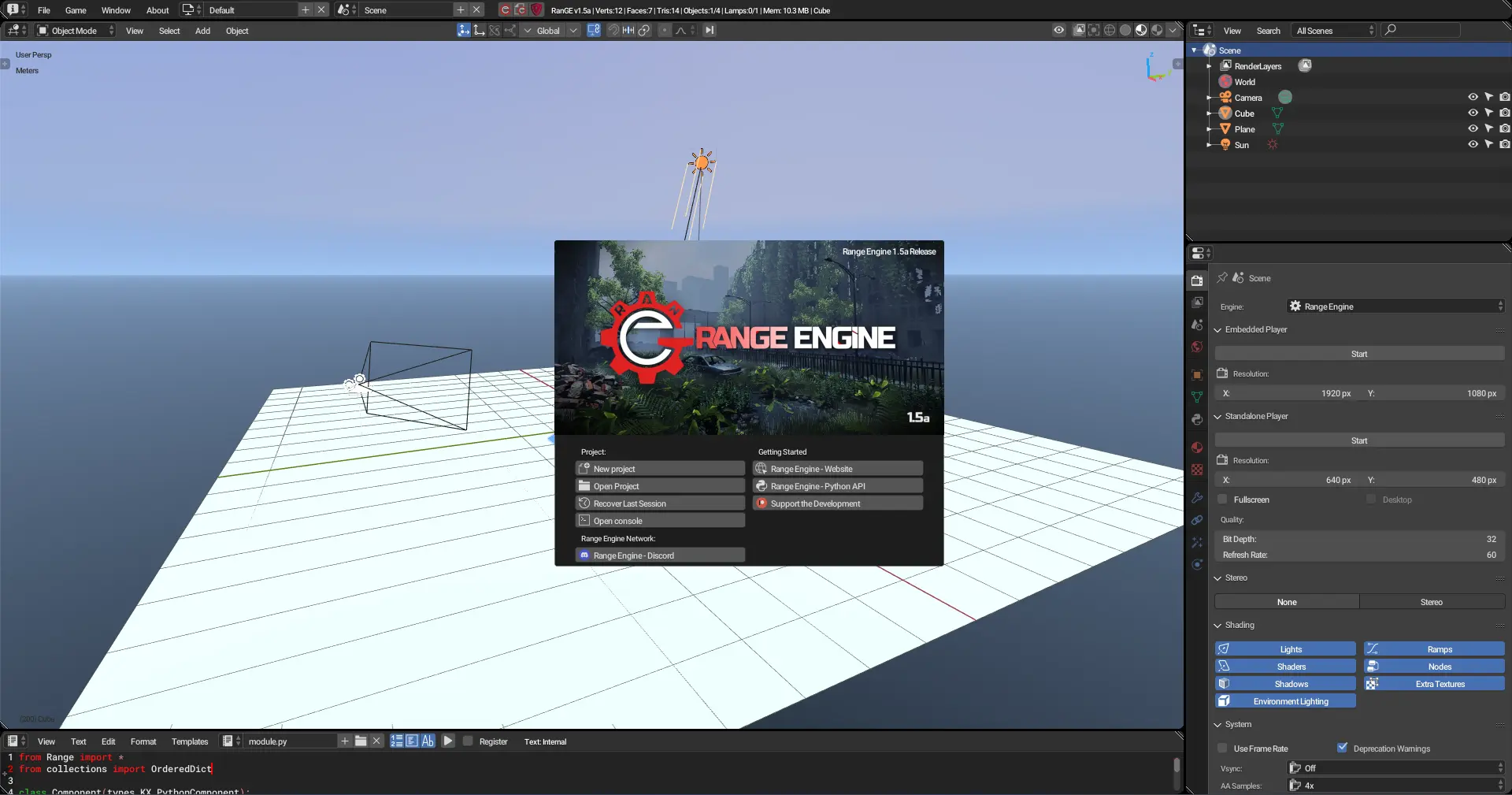Hide the Cube in the outliner

(x=1473, y=113)
